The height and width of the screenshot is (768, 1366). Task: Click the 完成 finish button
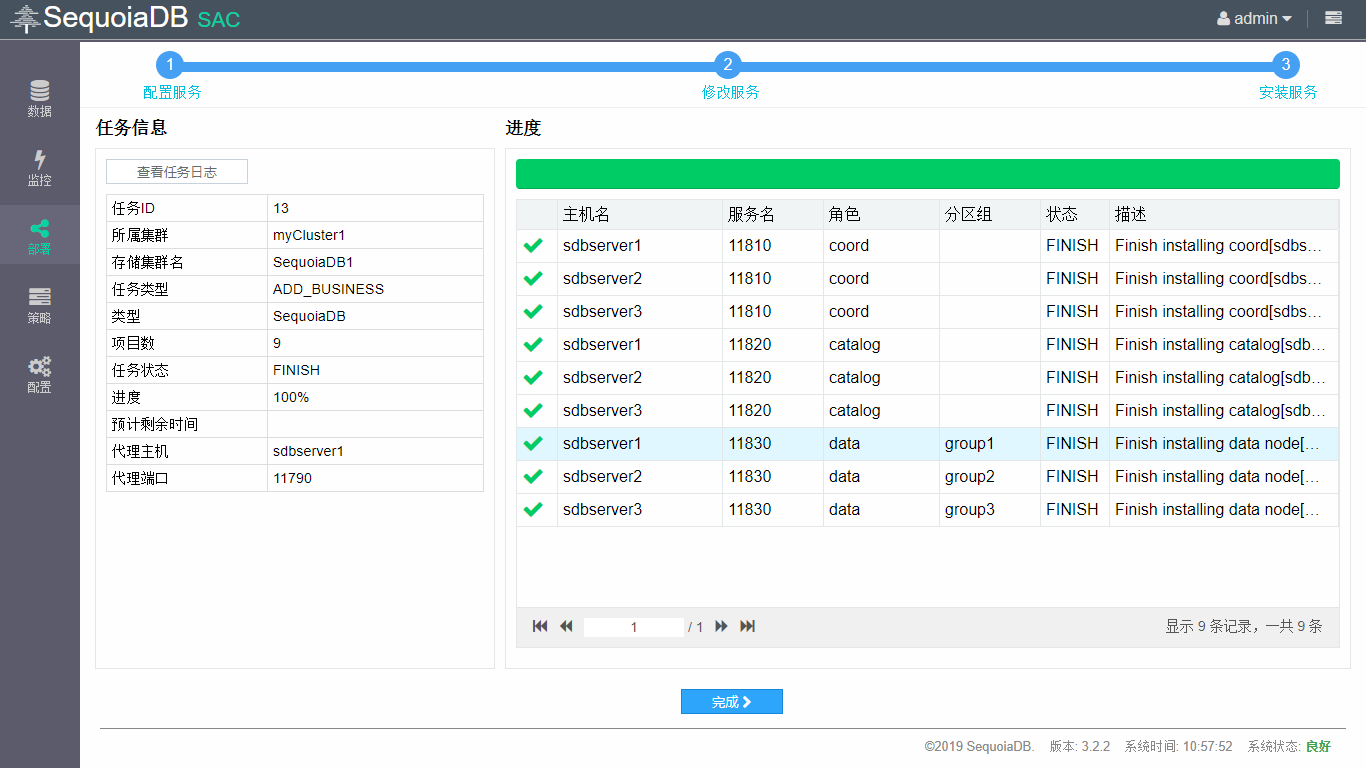pos(732,702)
